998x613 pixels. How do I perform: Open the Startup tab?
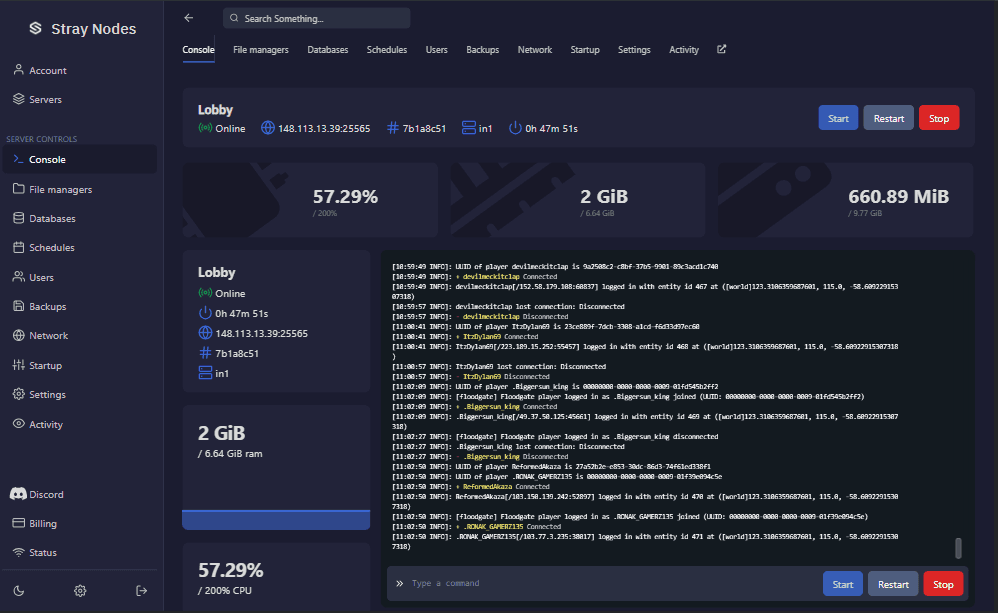[585, 50]
